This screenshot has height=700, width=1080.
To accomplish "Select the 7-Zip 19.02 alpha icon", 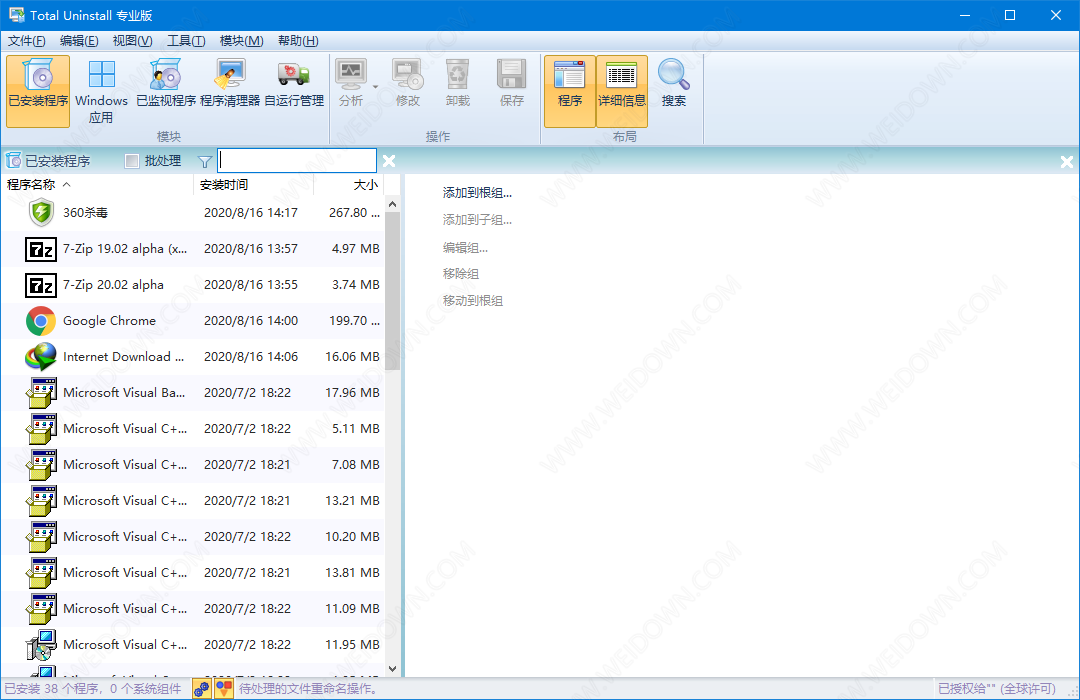I will click(x=41, y=249).
